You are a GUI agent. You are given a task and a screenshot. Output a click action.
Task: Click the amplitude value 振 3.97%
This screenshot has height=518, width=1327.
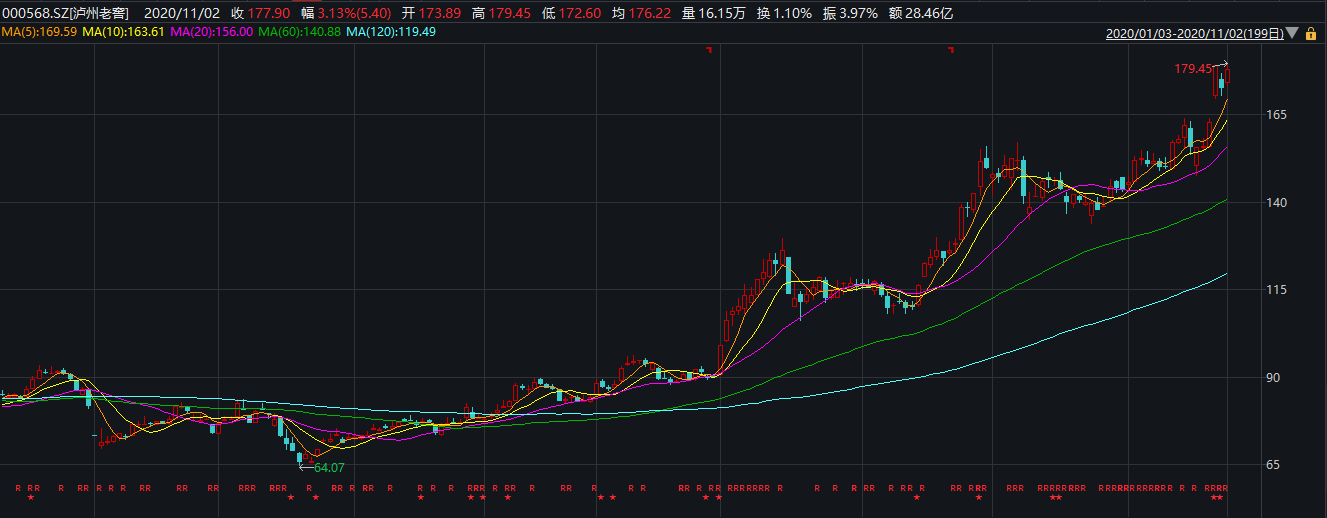point(850,13)
